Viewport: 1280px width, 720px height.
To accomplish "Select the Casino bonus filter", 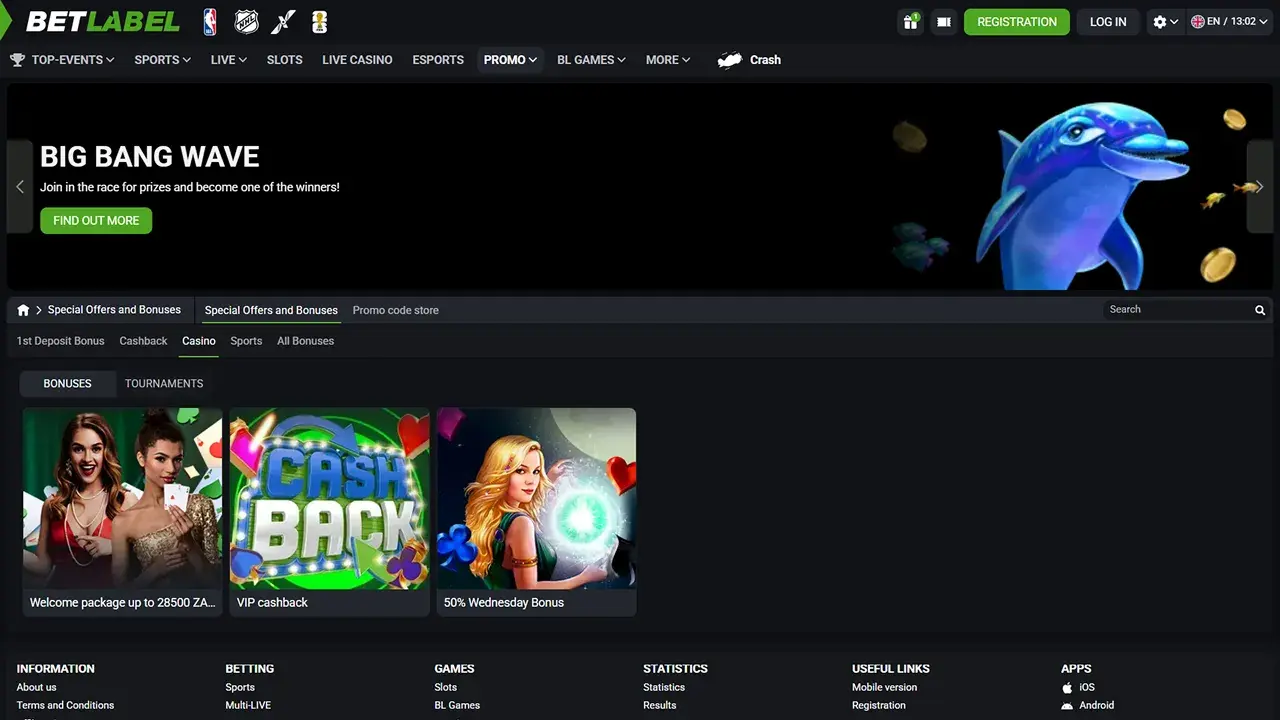I will tap(199, 341).
